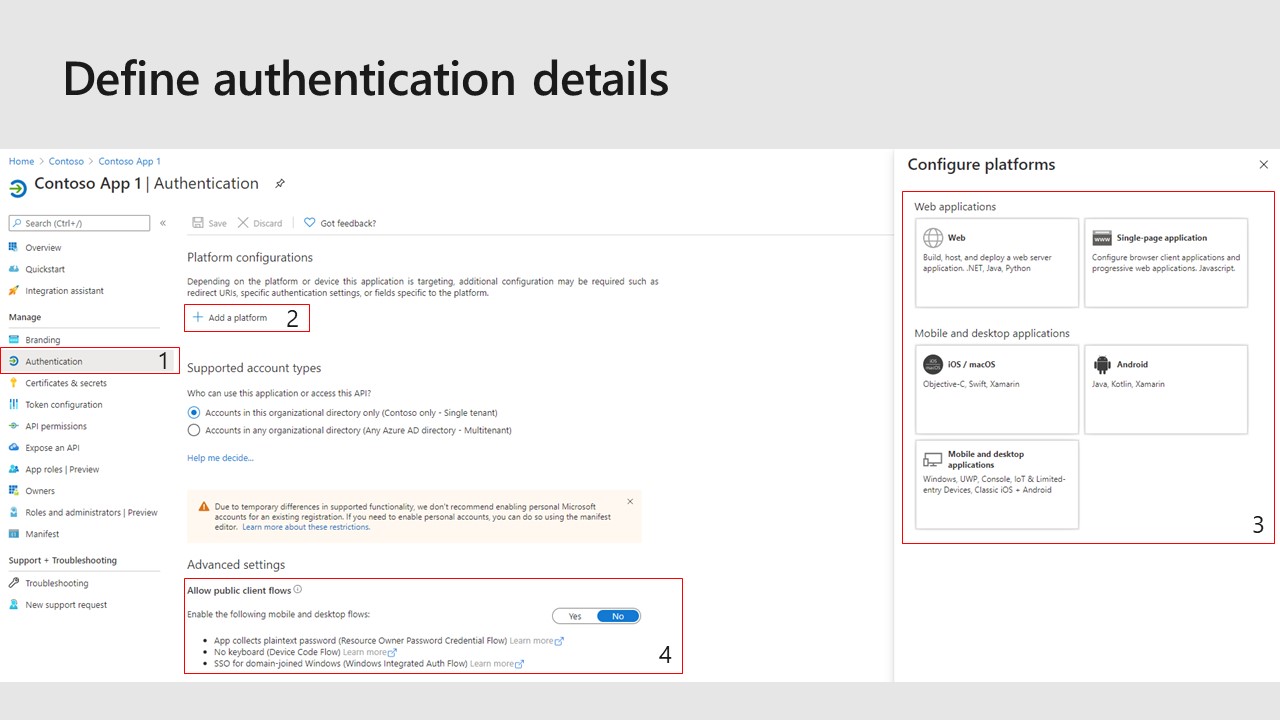Open Certificates & secrets in sidebar

66,383
